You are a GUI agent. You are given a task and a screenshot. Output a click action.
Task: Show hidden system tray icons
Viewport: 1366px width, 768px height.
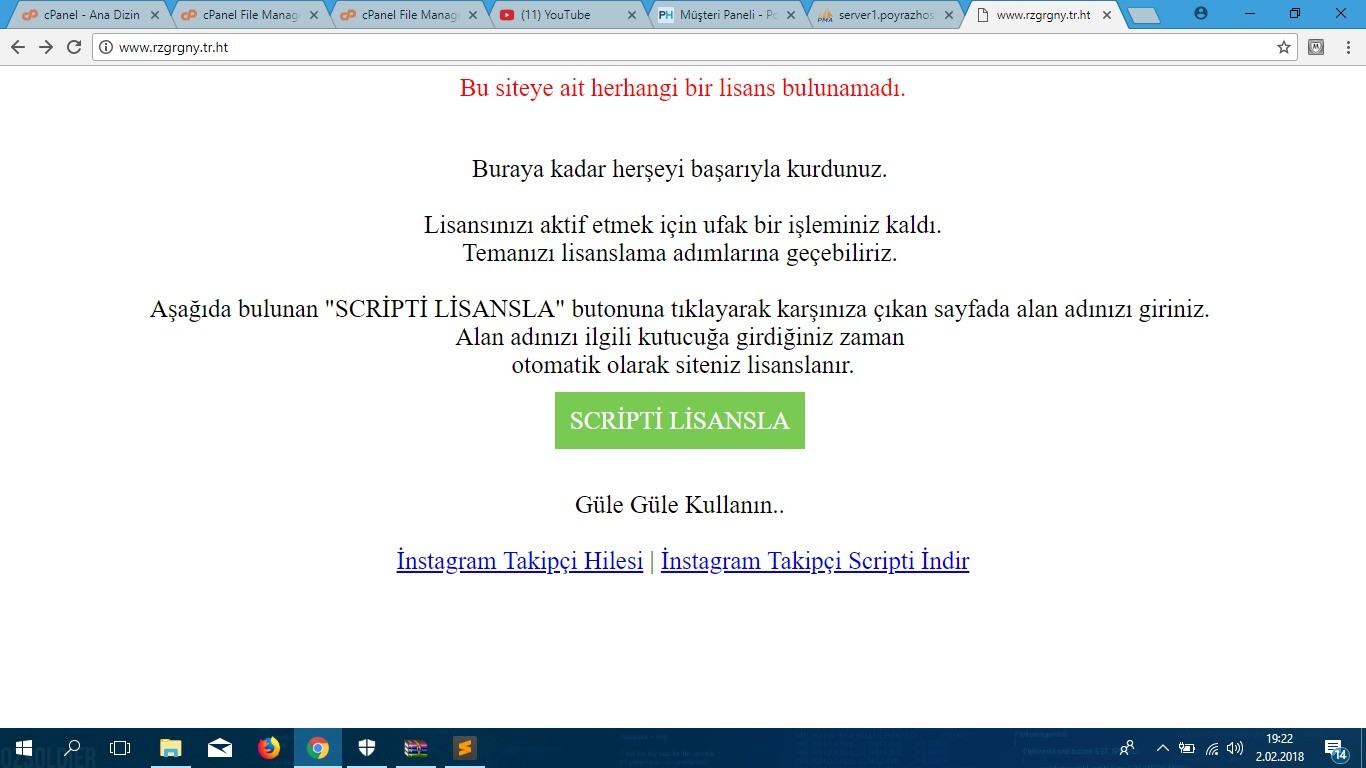[x=1163, y=748]
